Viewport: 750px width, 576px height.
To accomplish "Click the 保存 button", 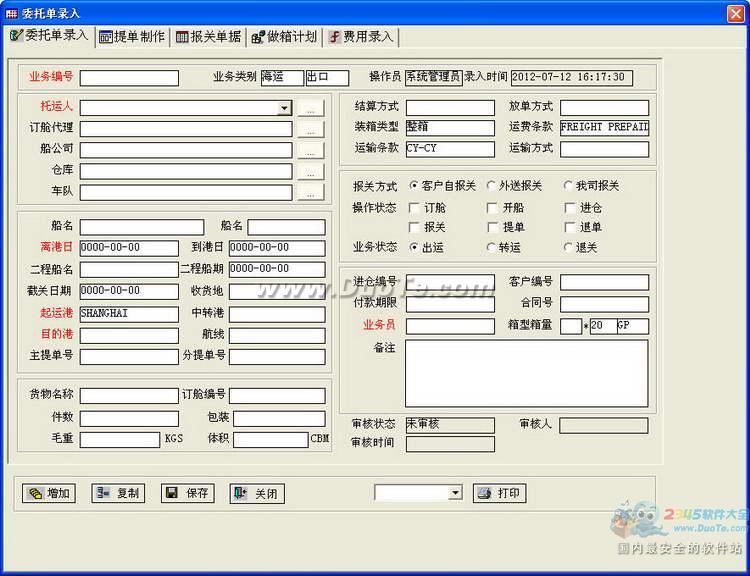I will pyautogui.click(x=188, y=493).
